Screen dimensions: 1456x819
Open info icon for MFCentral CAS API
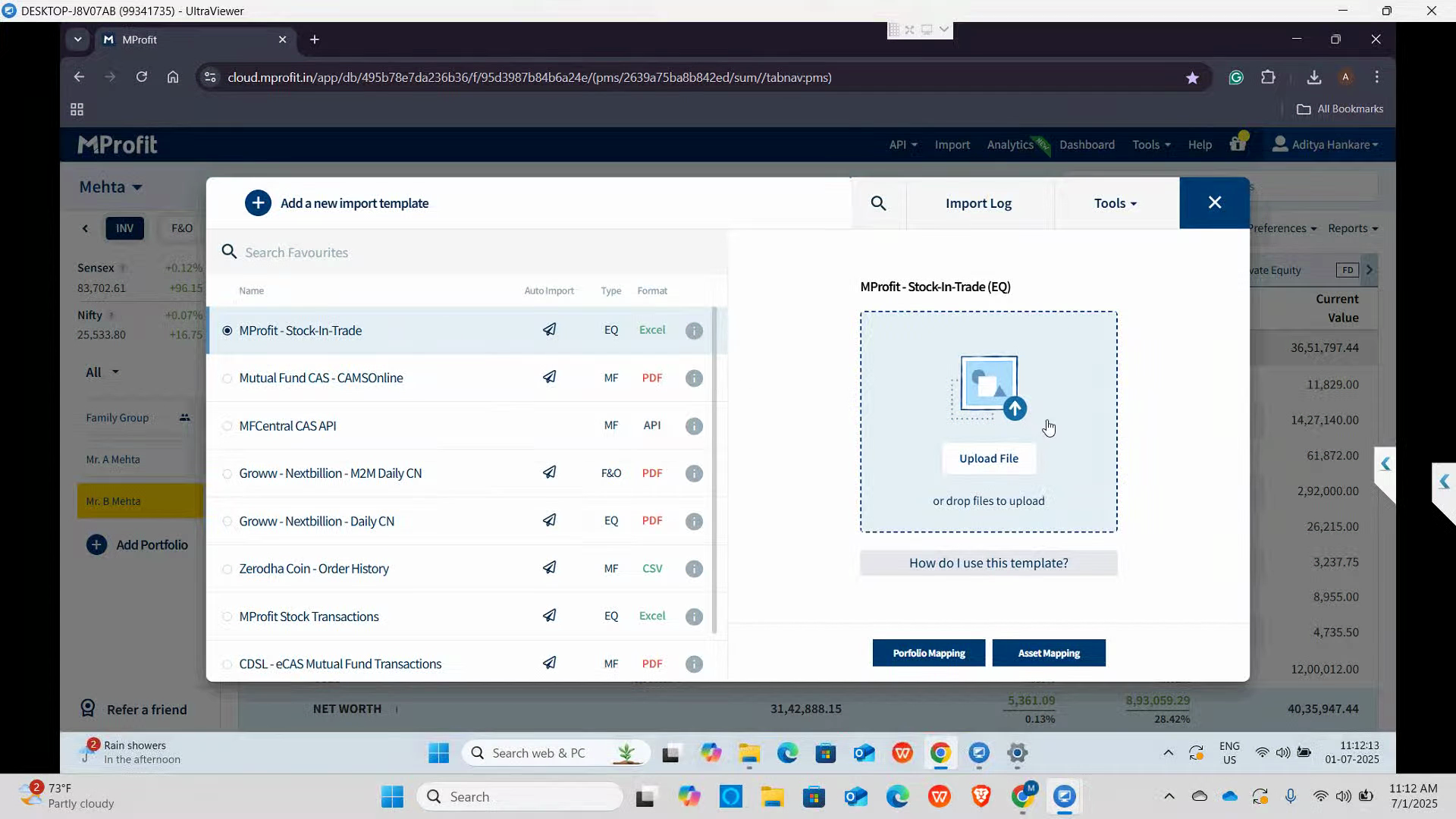tap(694, 426)
